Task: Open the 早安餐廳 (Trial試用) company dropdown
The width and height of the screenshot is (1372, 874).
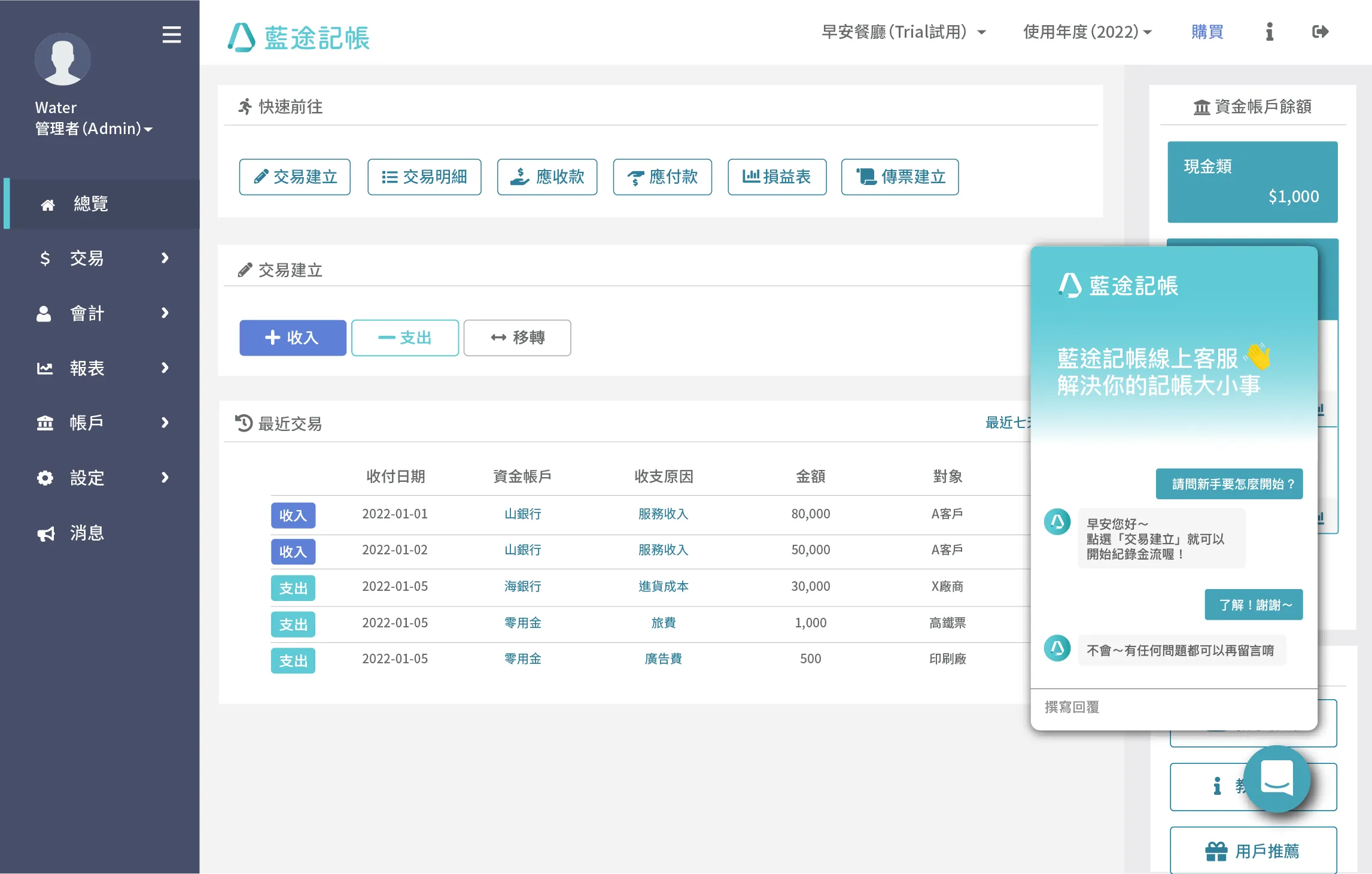Action: tap(903, 32)
